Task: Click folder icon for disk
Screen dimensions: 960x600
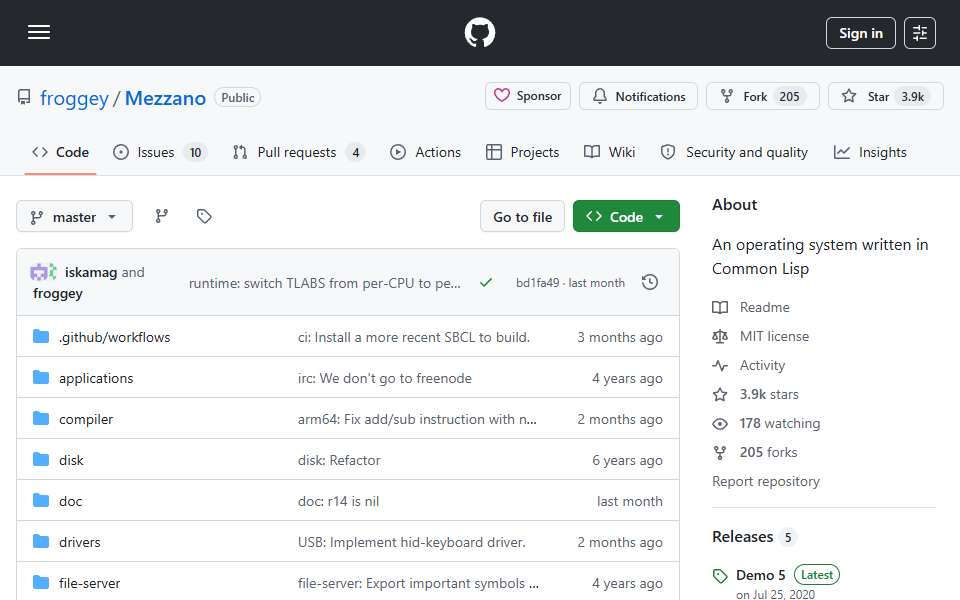Action: coord(41,459)
